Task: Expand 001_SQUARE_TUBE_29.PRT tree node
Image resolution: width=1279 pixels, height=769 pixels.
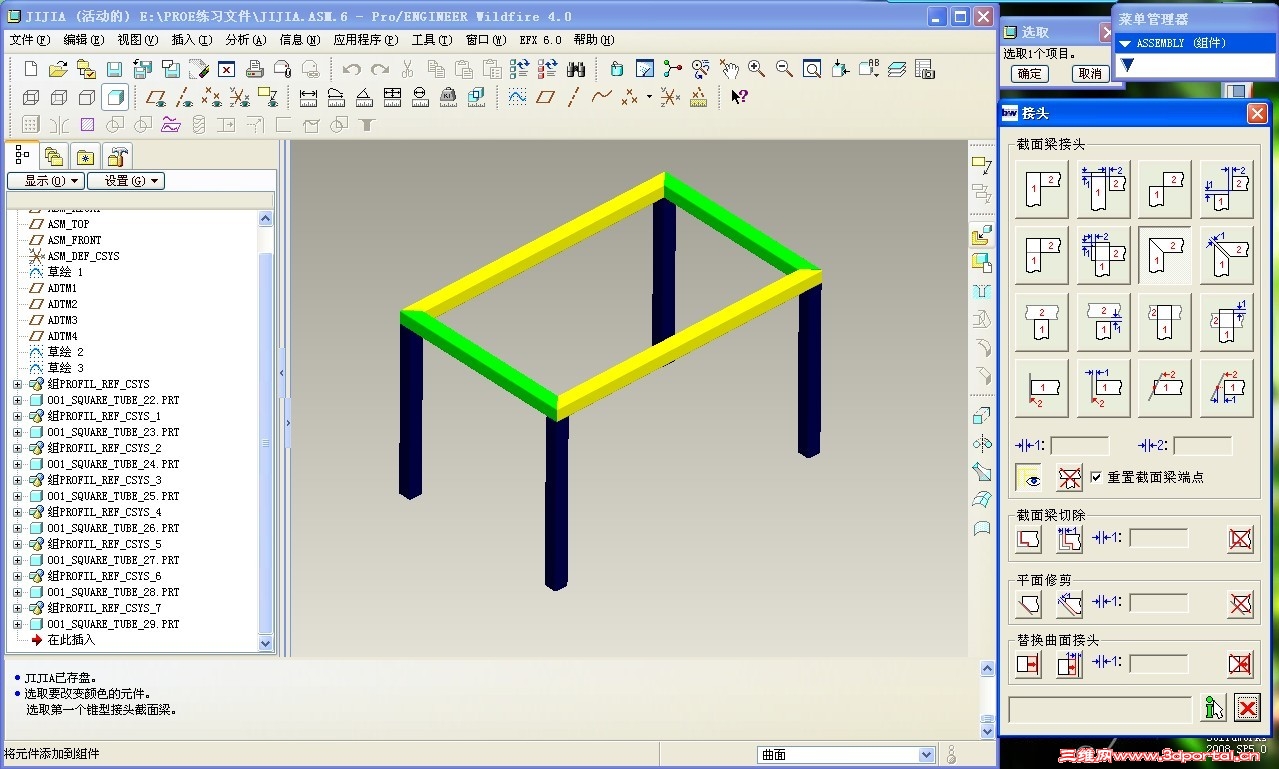Action: (17, 624)
